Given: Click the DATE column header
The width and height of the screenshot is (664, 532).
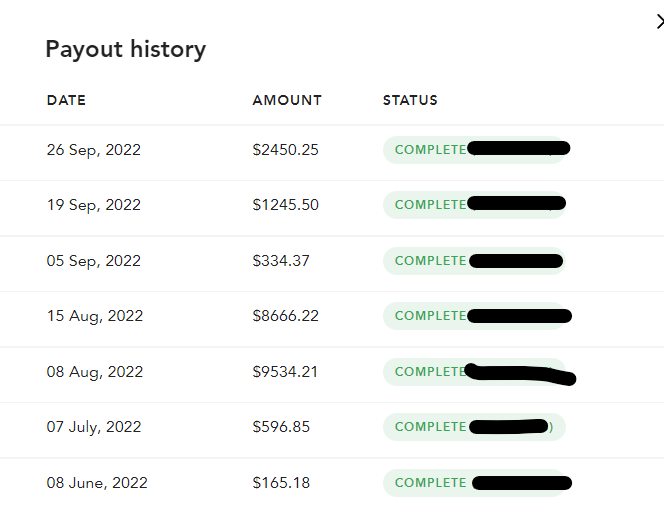Looking at the screenshot, I should (x=66, y=100).
